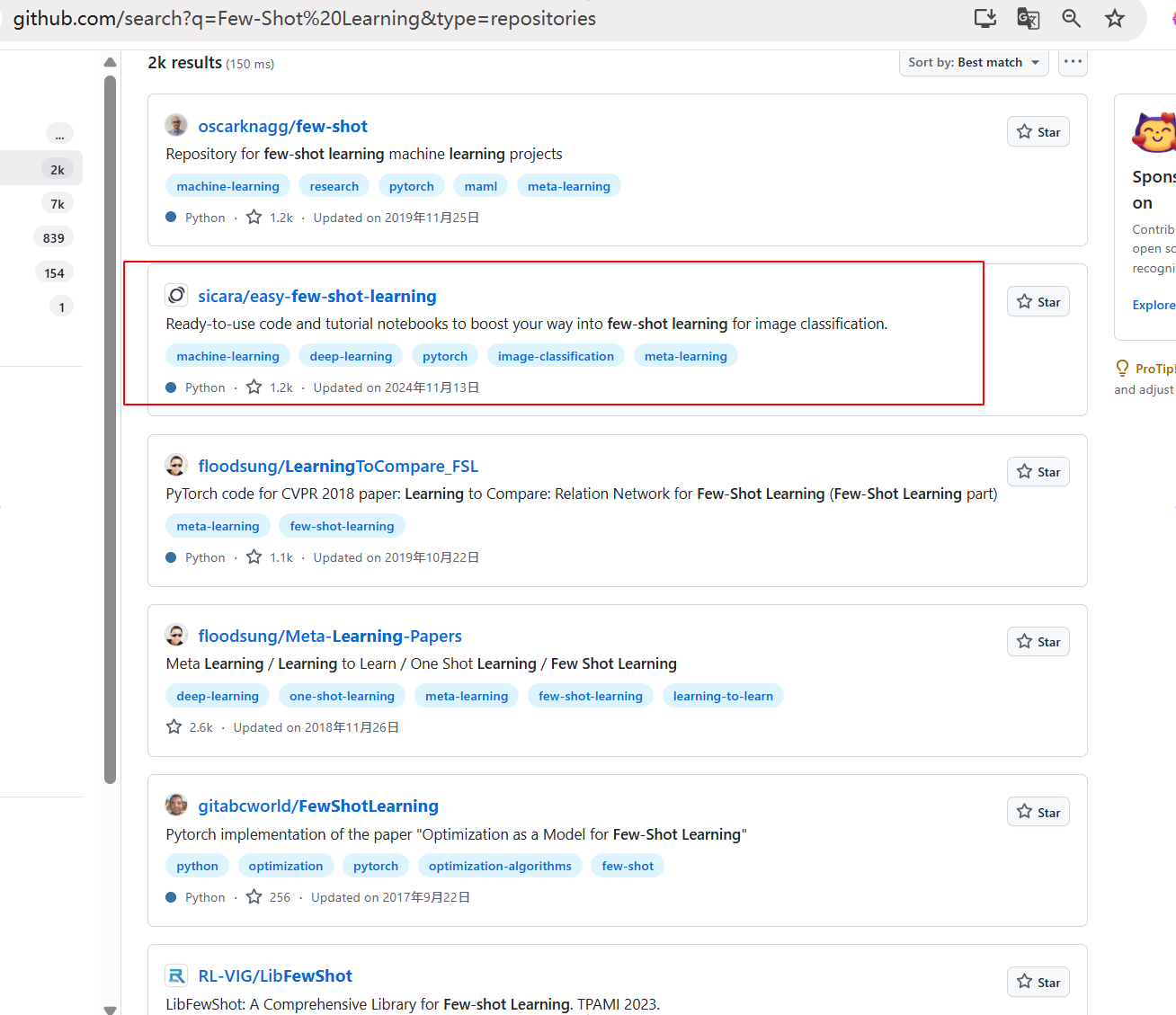Viewport: 1176px width, 1015px height.
Task: Star the floodsung/Meta-Learning-Papers repository
Action: pyautogui.click(x=1038, y=642)
